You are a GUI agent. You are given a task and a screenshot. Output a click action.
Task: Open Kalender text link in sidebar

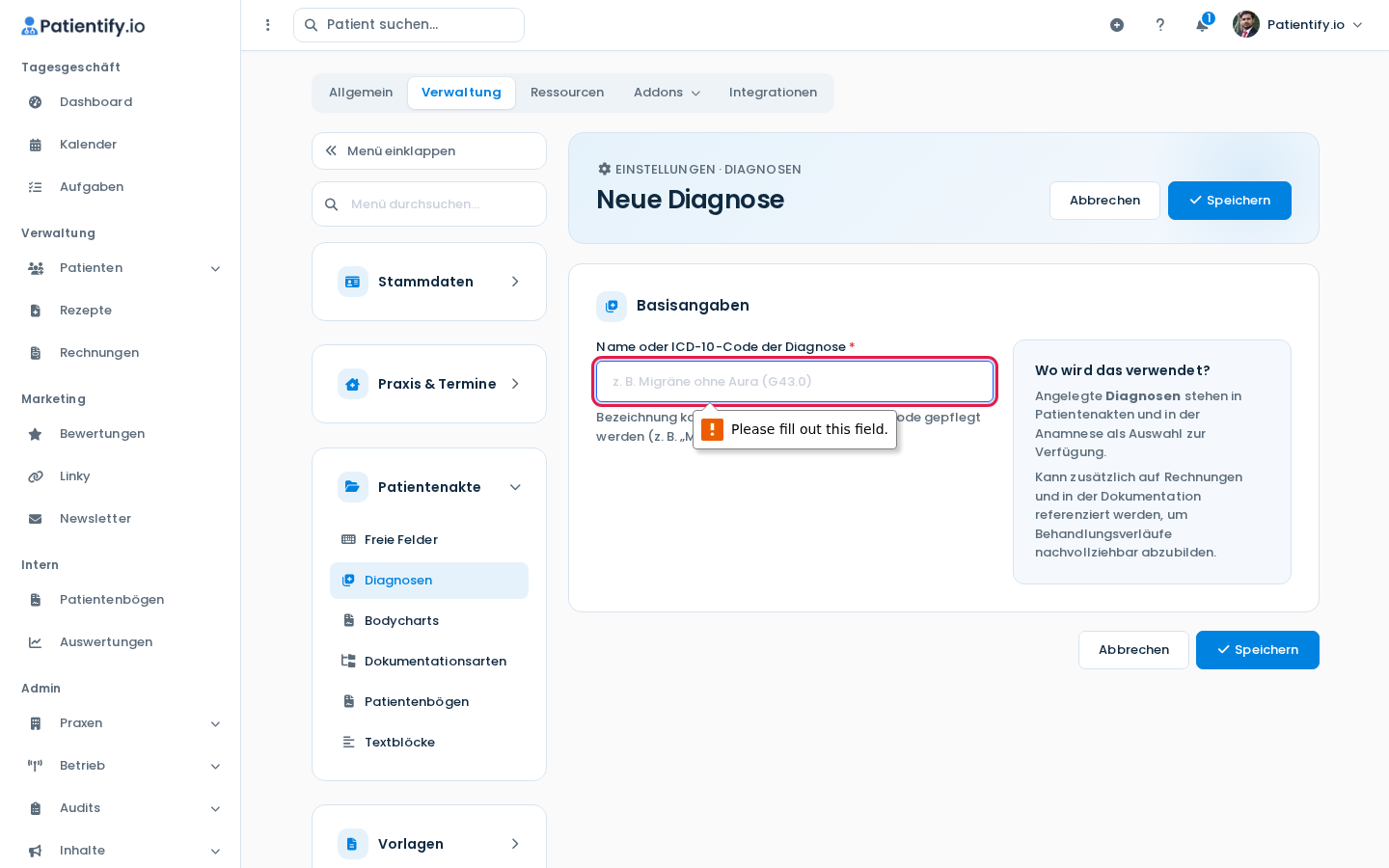[88, 145]
